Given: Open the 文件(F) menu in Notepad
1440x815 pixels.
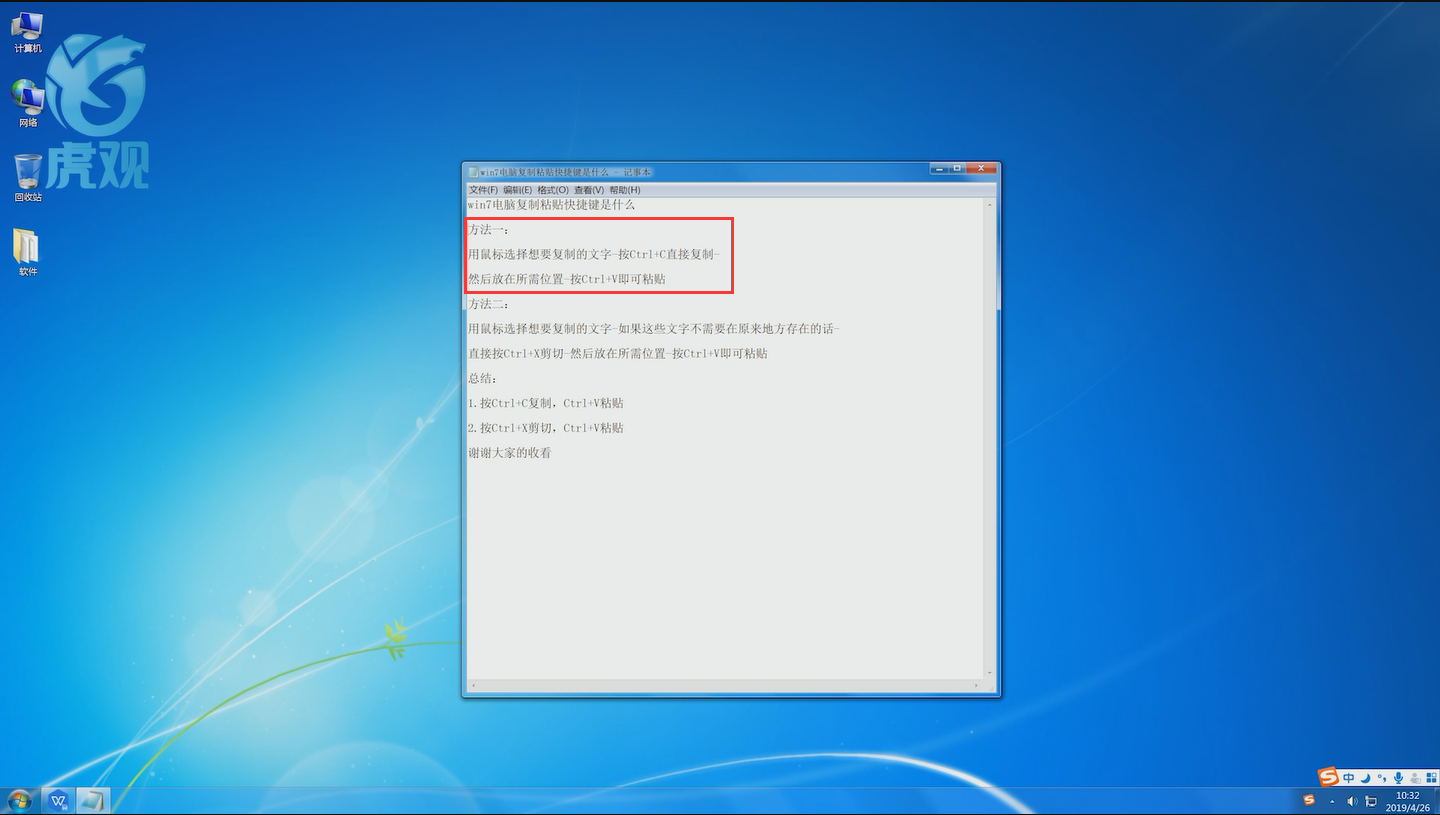Looking at the screenshot, I should click(483, 190).
